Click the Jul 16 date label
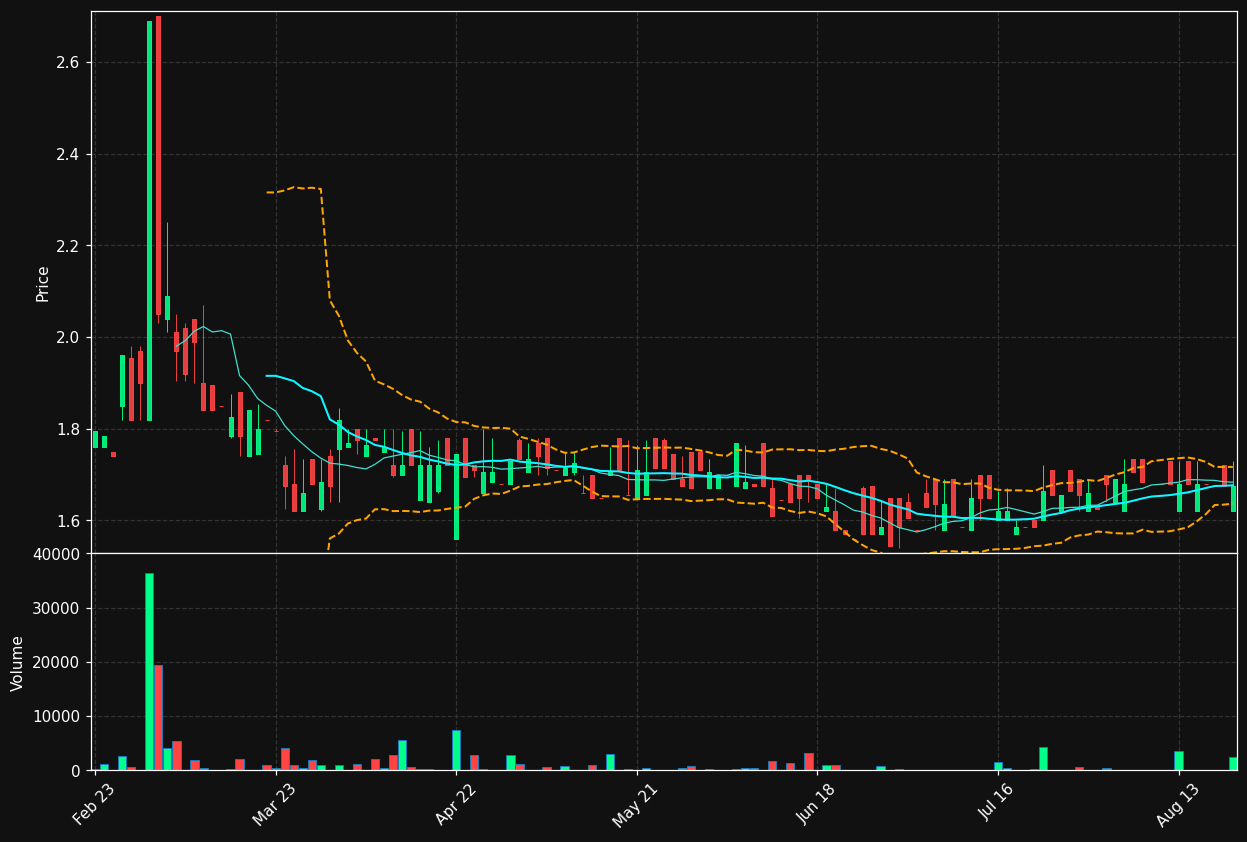Image resolution: width=1247 pixels, height=842 pixels. pos(996,804)
